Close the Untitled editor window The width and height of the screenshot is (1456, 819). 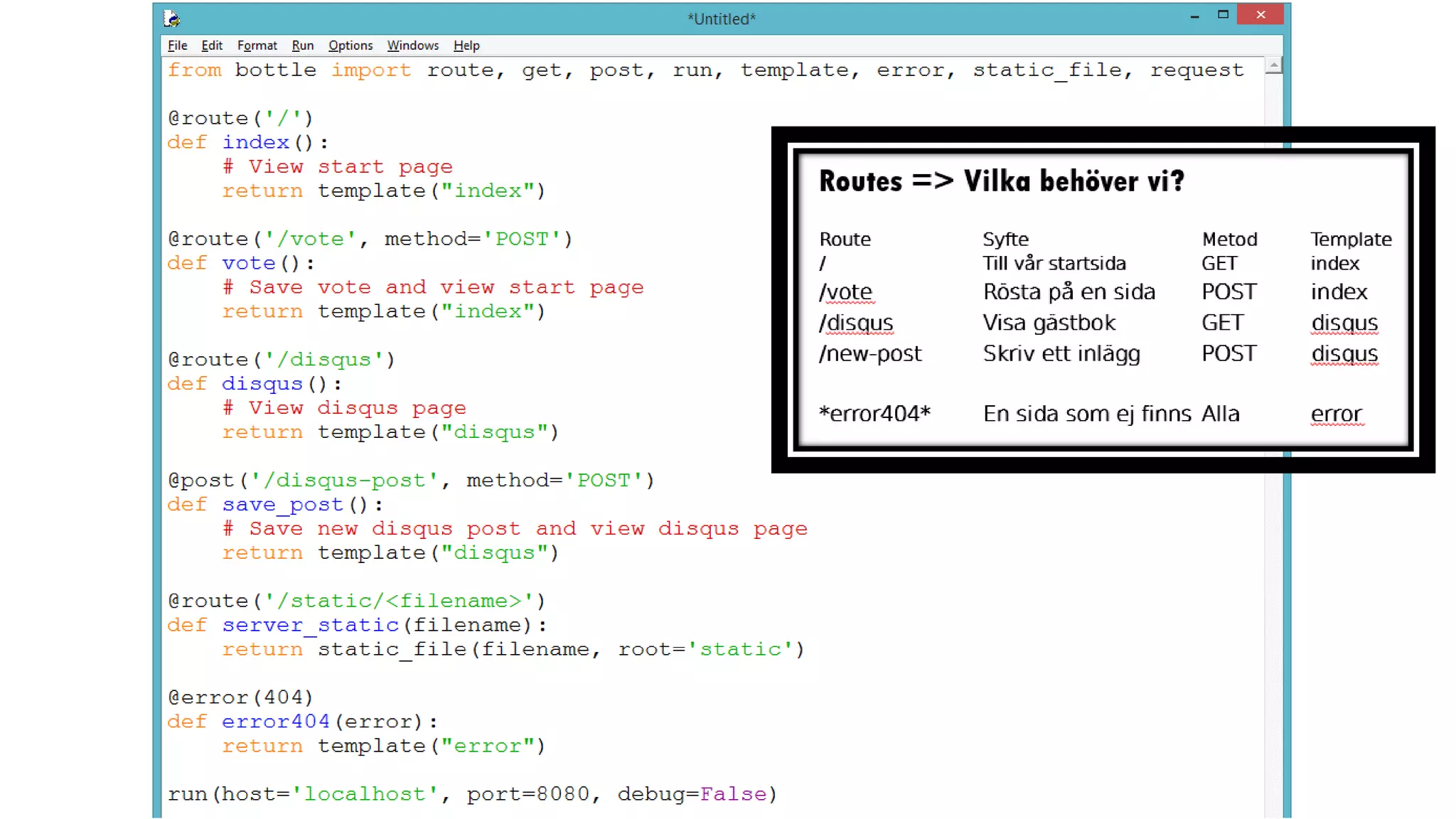1260,15
